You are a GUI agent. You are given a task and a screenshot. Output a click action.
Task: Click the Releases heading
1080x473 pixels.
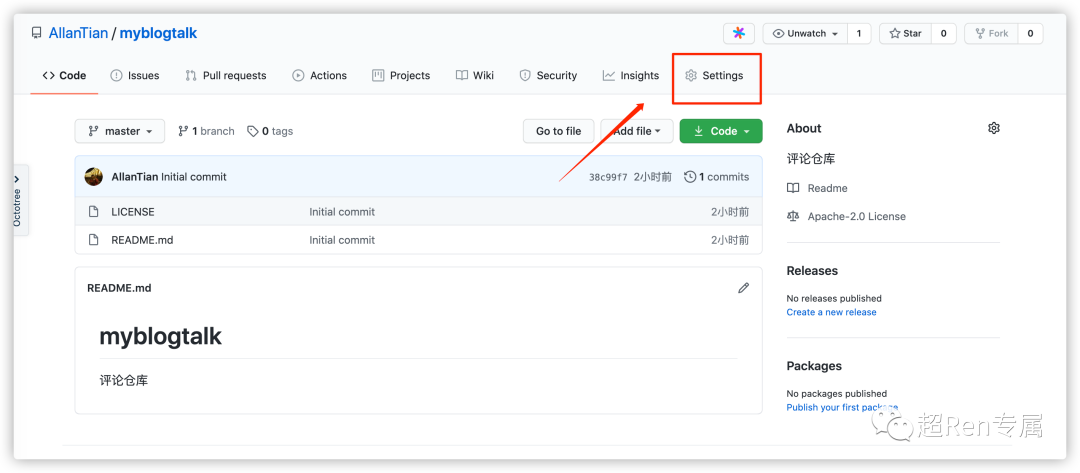(x=812, y=271)
